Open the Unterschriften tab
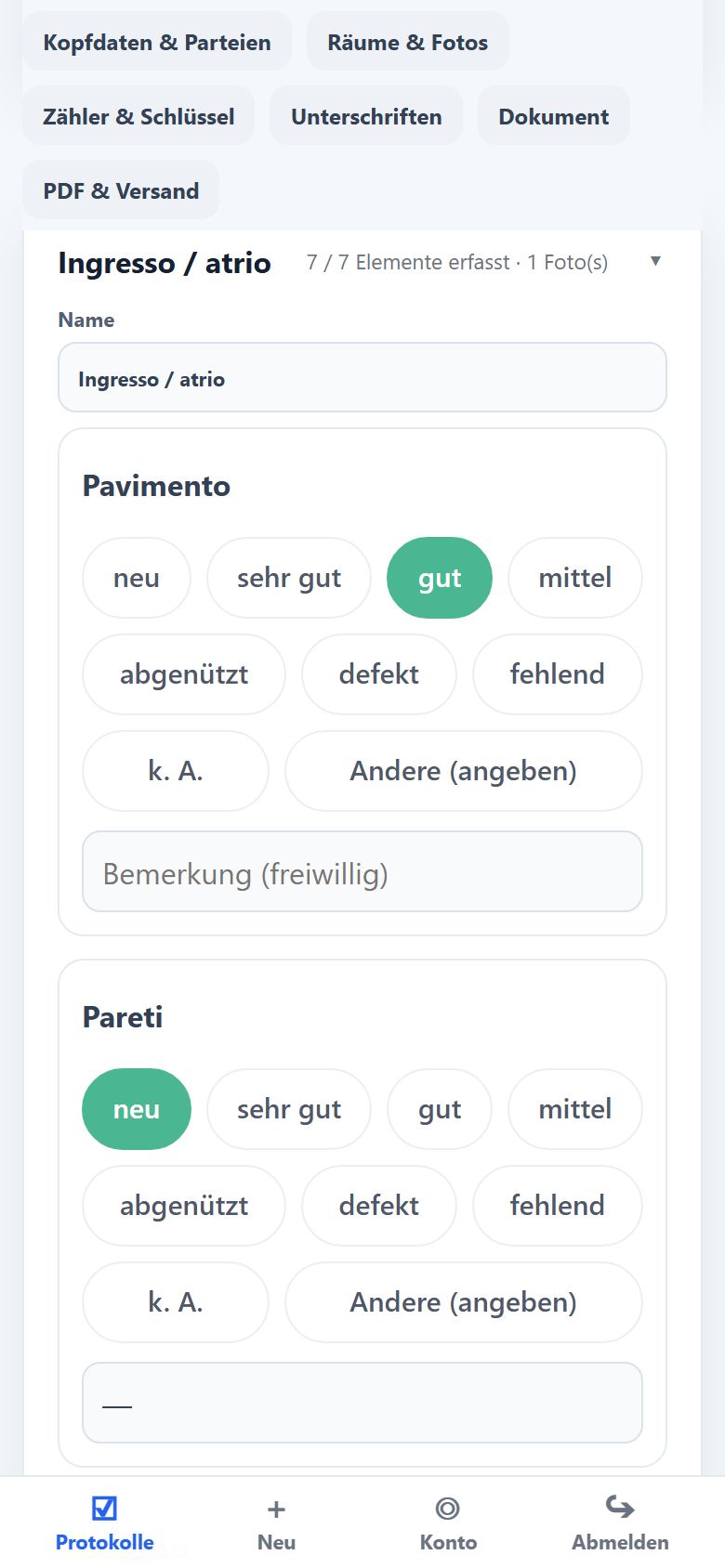Viewport: 725px width, 1568px height. click(366, 116)
